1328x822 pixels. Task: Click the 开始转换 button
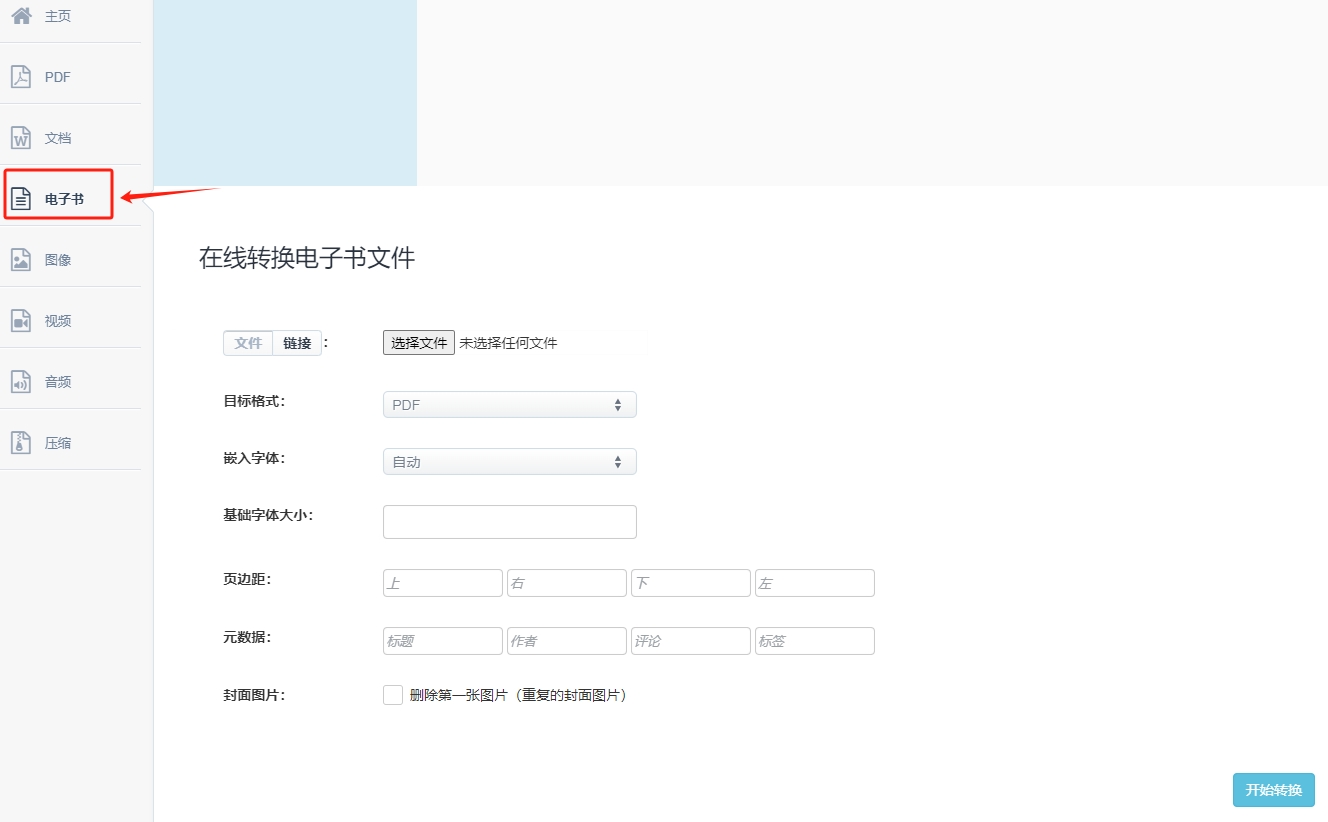(1274, 790)
